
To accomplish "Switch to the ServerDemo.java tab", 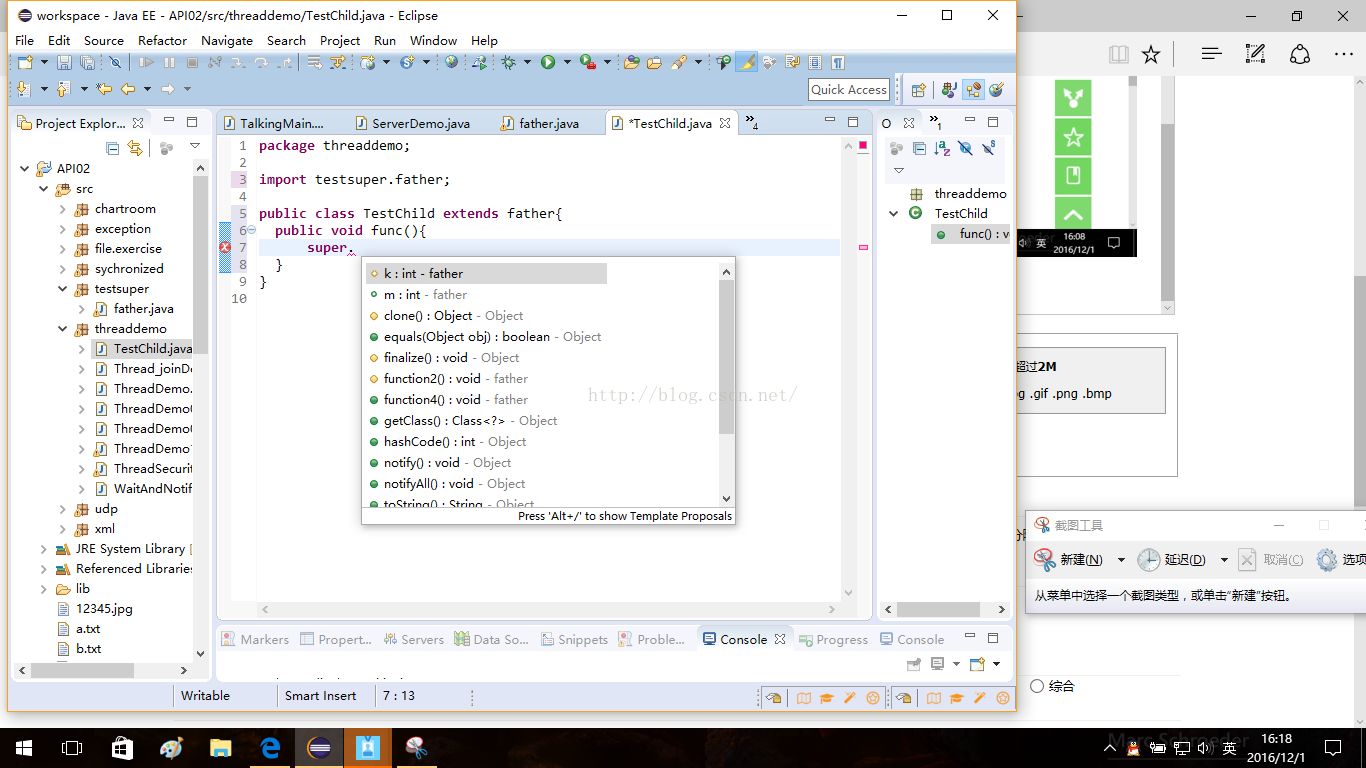I will [x=412, y=123].
